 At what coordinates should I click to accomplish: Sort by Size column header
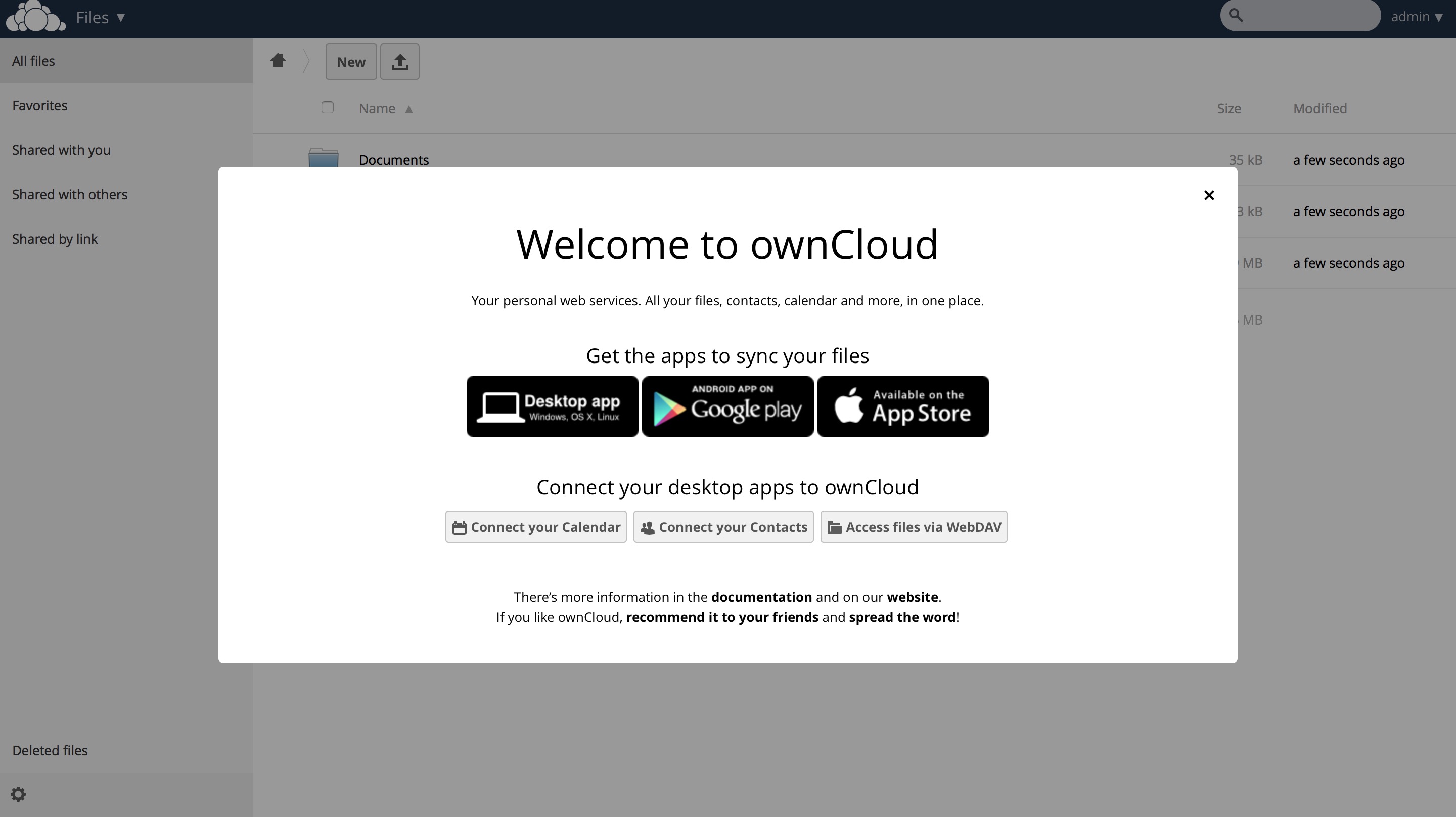point(1229,109)
